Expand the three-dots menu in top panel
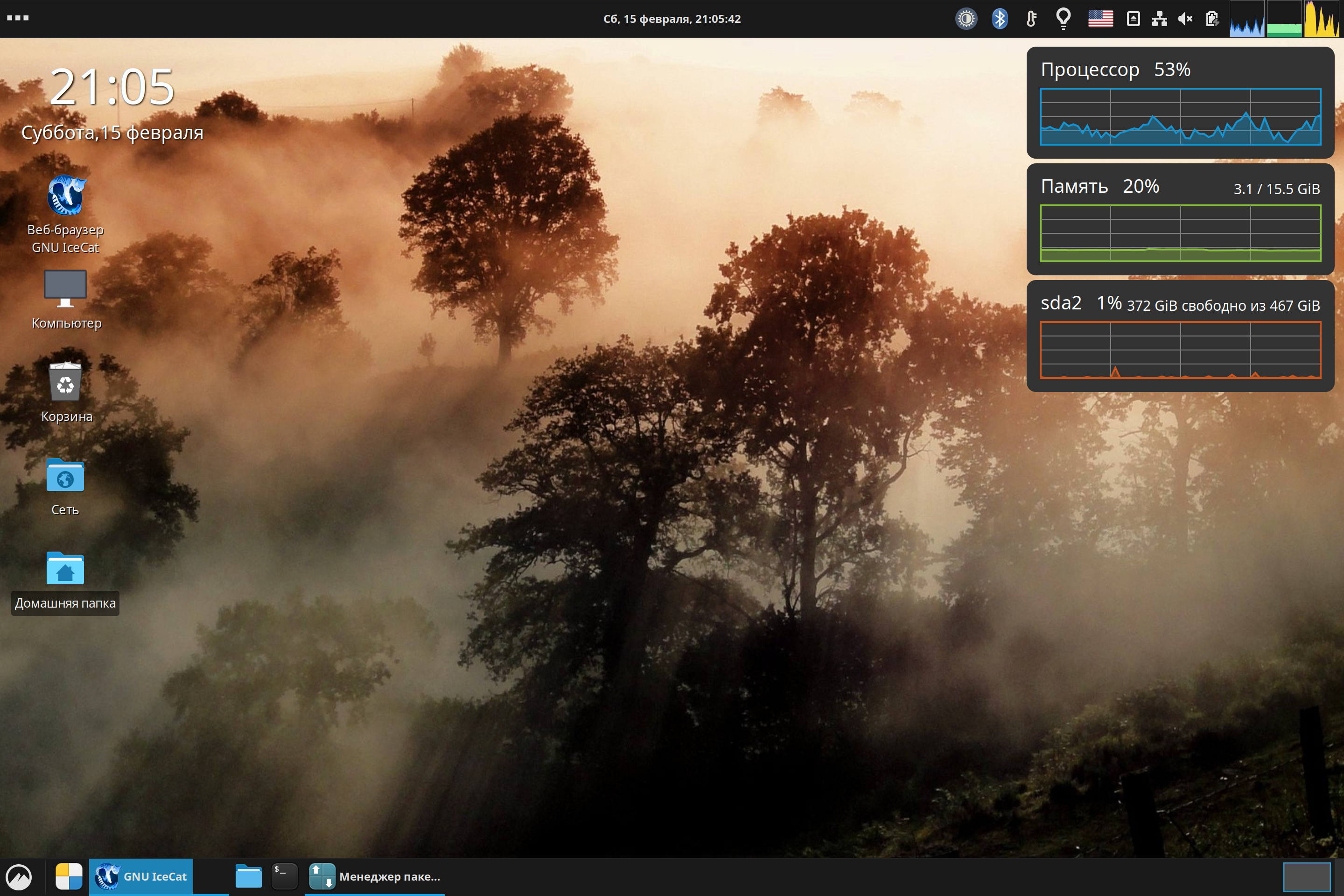Image resolution: width=1344 pixels, height=896 pixels. (x=18, y=18)
